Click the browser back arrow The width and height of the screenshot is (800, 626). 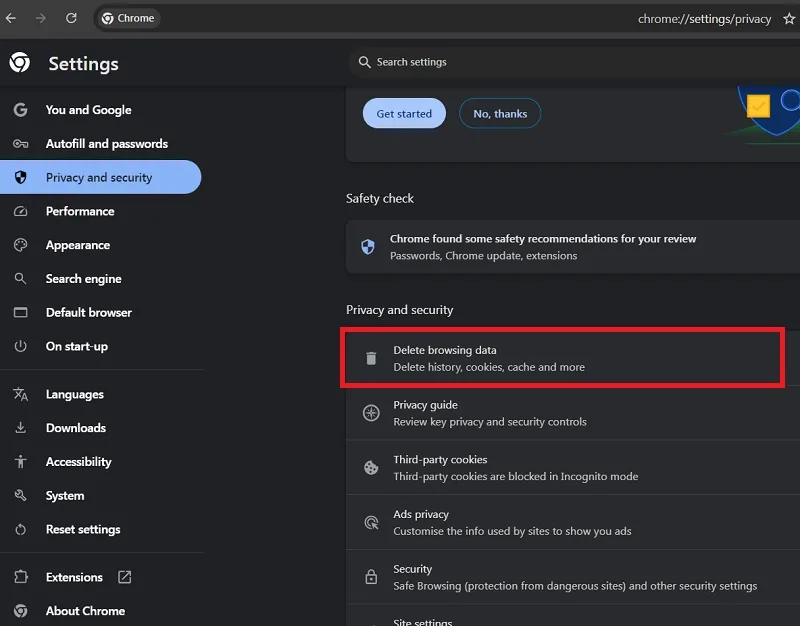[x=11, y=18]
